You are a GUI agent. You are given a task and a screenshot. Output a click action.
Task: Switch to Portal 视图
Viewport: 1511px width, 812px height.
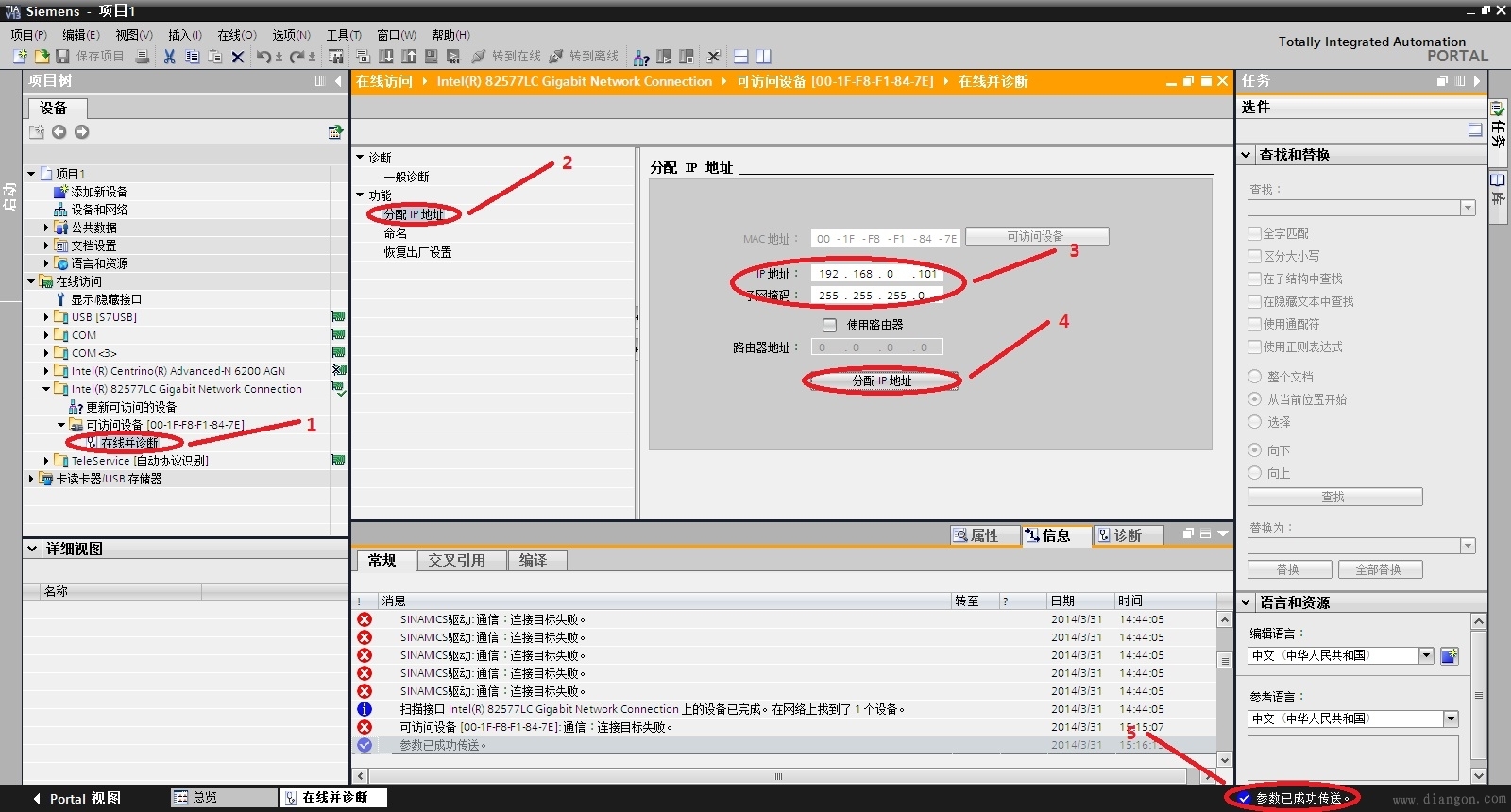tap(76, 799)
